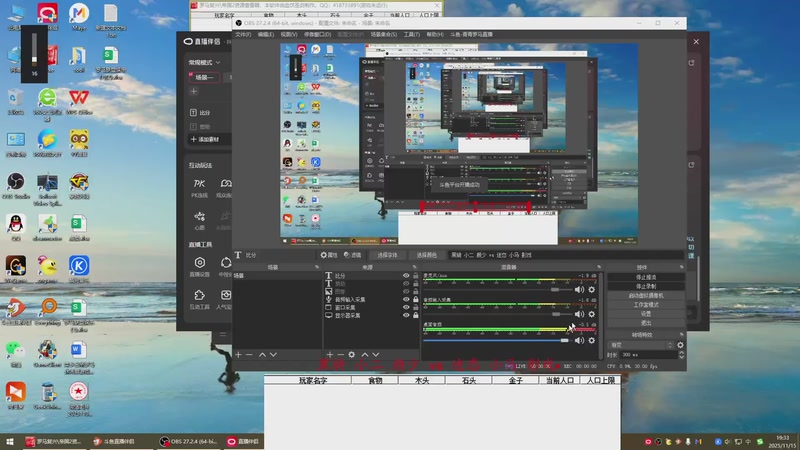
Task: Pop out Sources dock panel icon
Action: point(414,267)
